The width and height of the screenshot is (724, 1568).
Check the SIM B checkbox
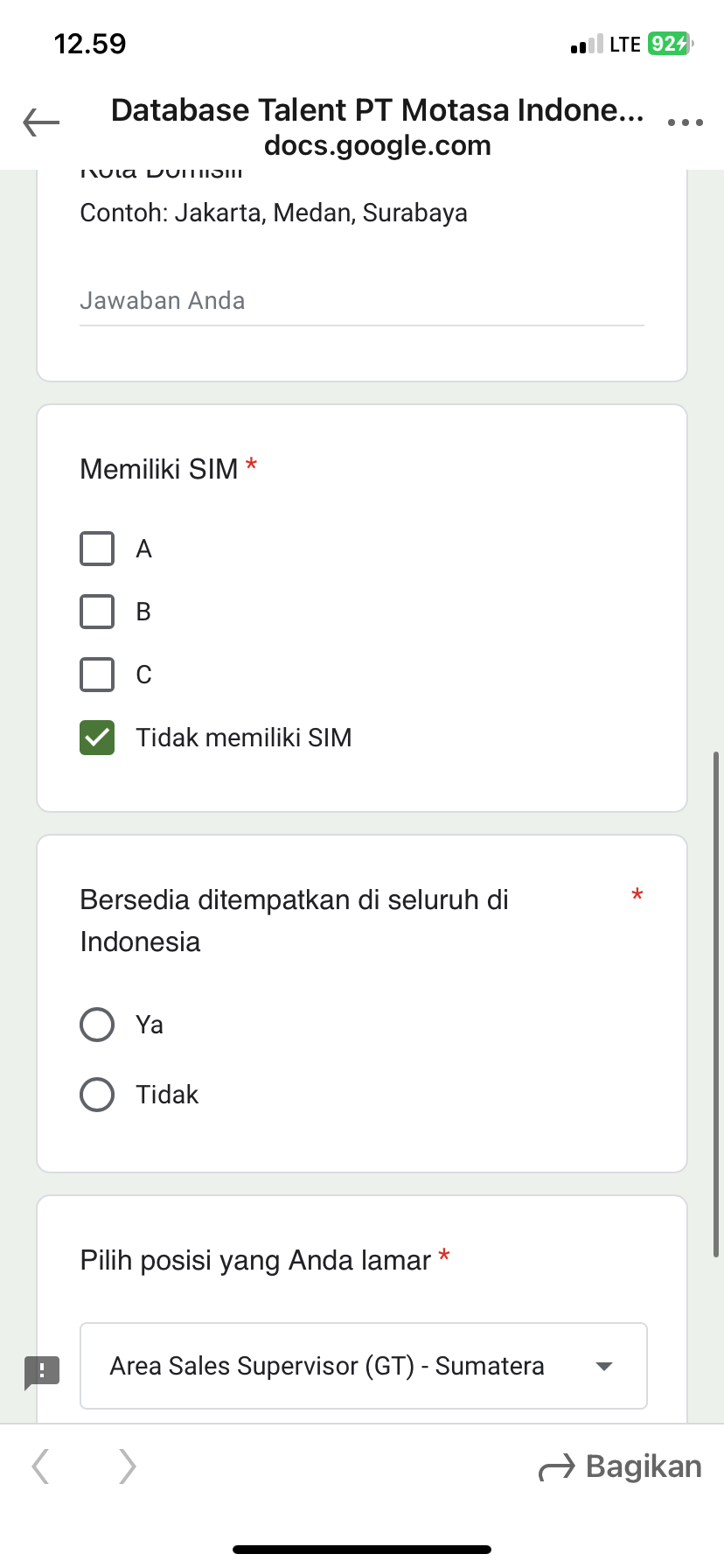click(97, 612)
